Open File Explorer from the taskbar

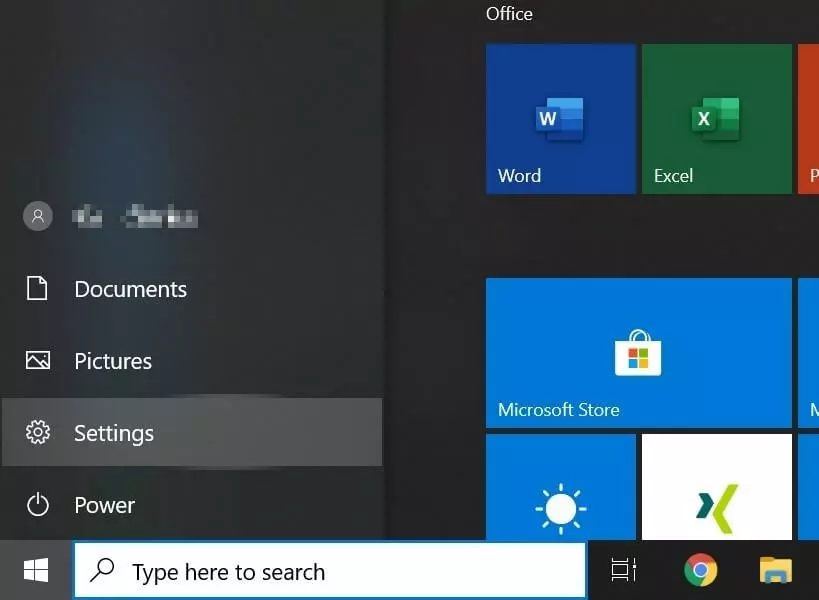[x=776, y=571]
